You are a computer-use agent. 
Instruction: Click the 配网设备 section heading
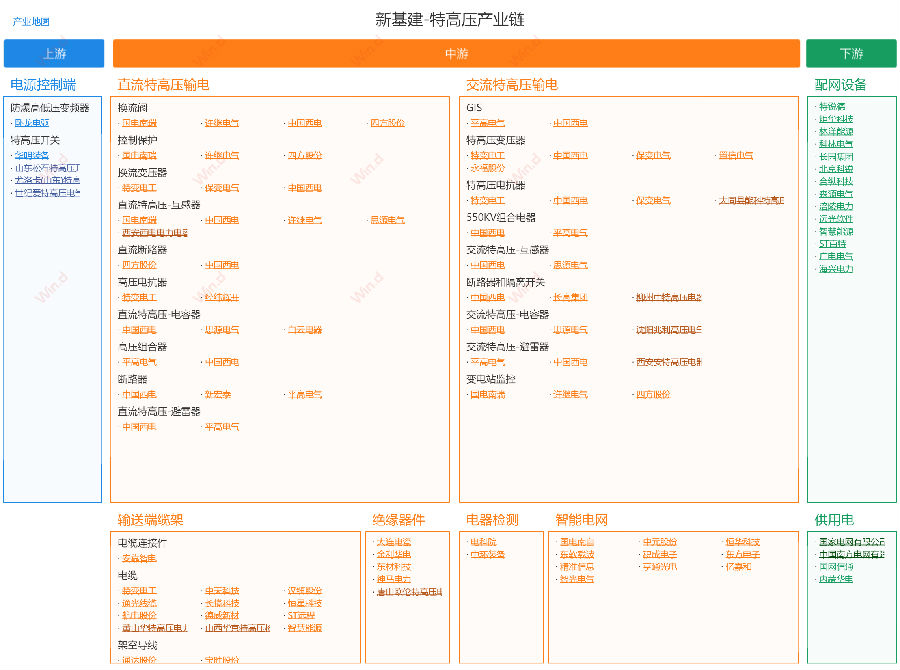tap(840, 85)
